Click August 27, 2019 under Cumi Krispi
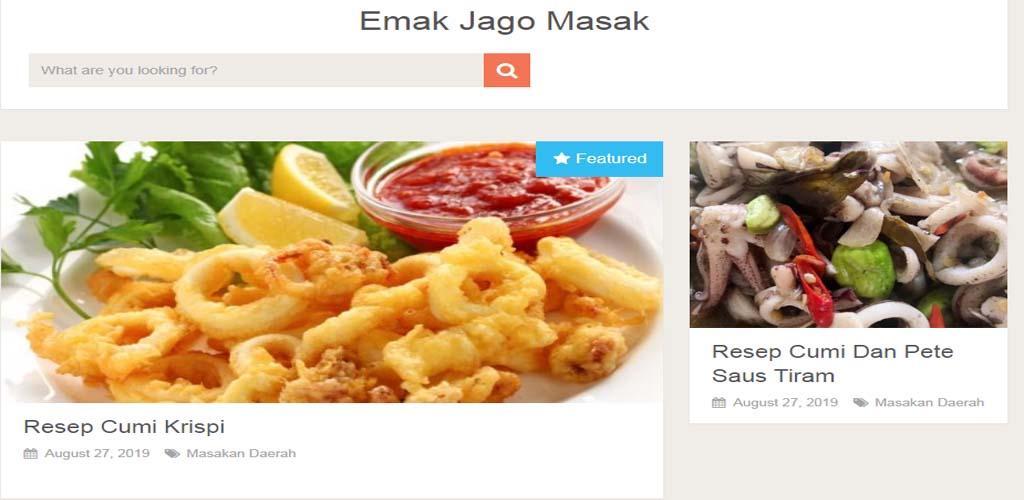The height and width of the screenshot is (500, 1024). (x=97, y=453)
